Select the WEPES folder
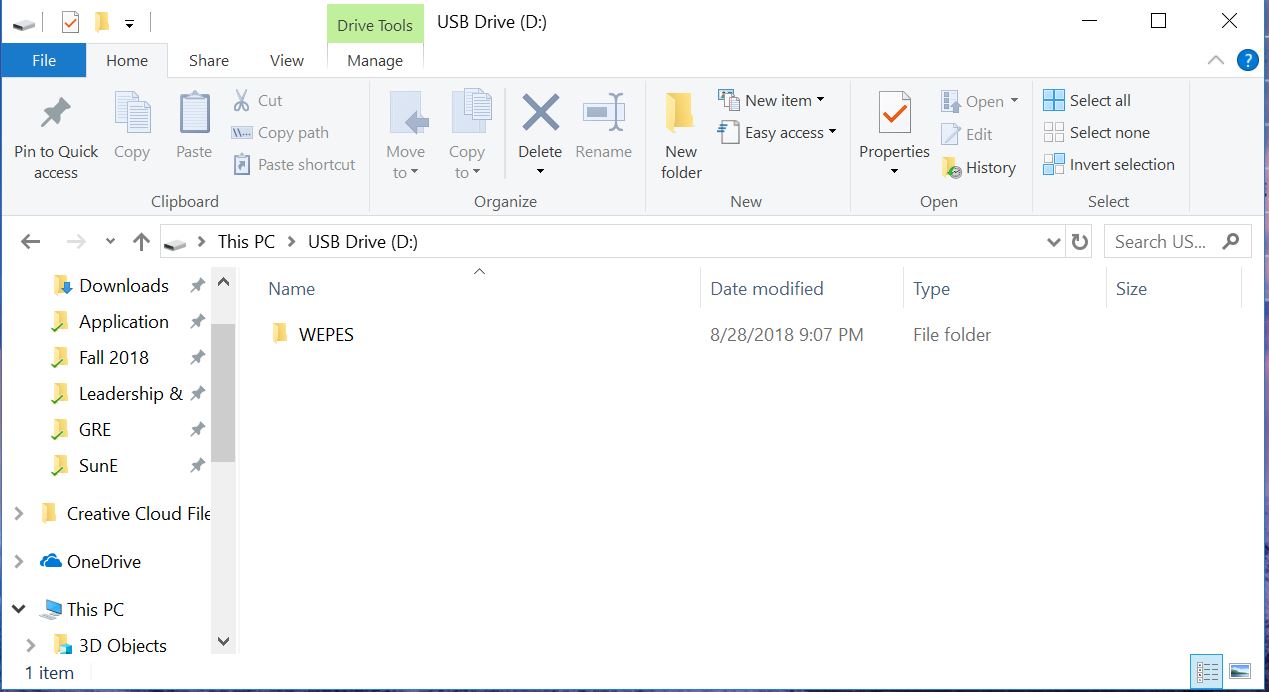1269x692 pixels. coord(326,335)
